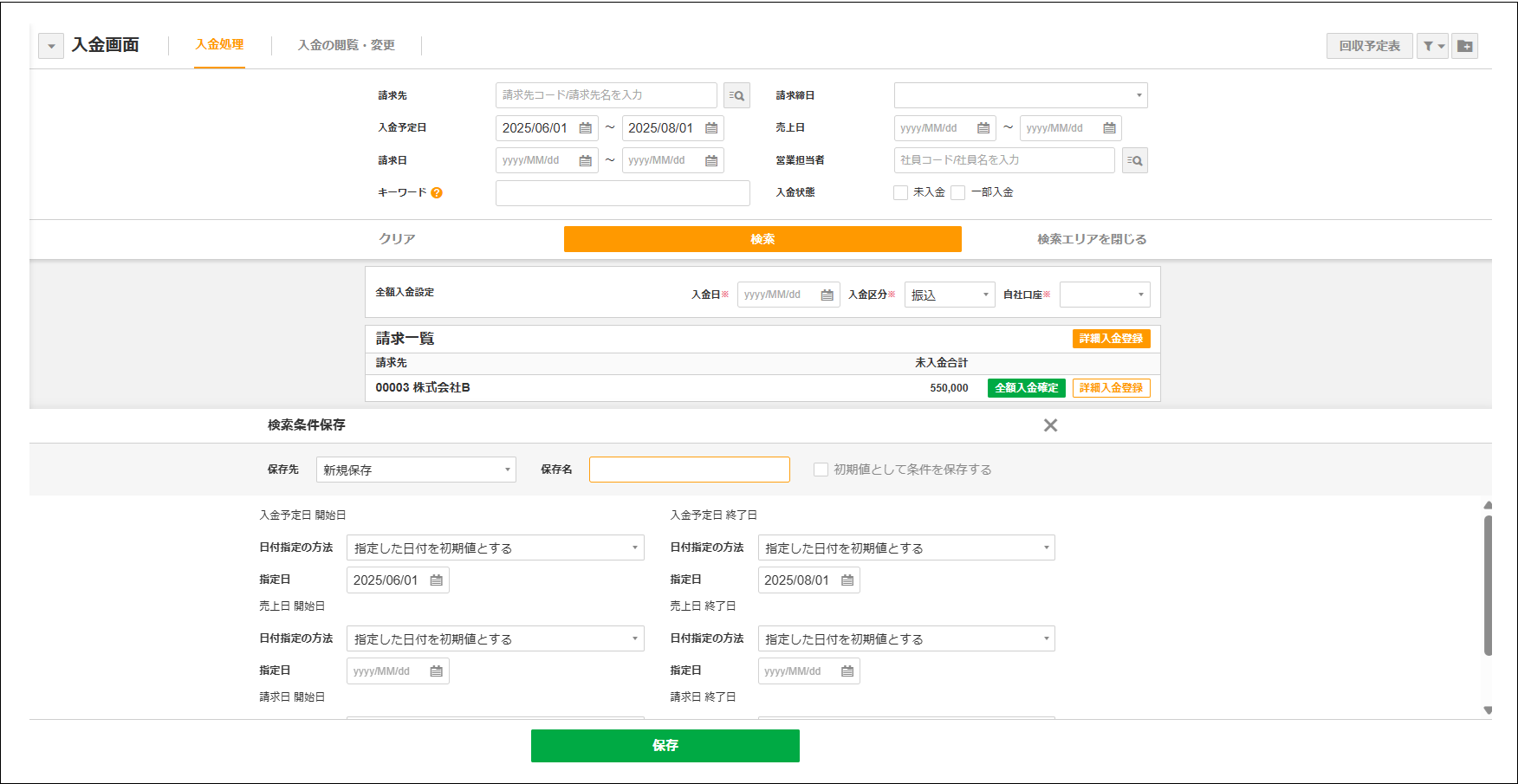Click the folder save icon at top right
1518x784 pixels.
click(1464, 46)
